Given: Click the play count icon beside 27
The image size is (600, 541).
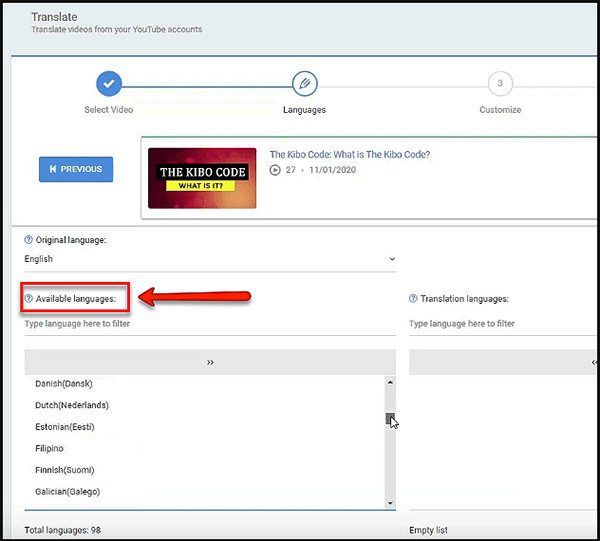Looking at the screenshot, I should (x=275, y=169).
